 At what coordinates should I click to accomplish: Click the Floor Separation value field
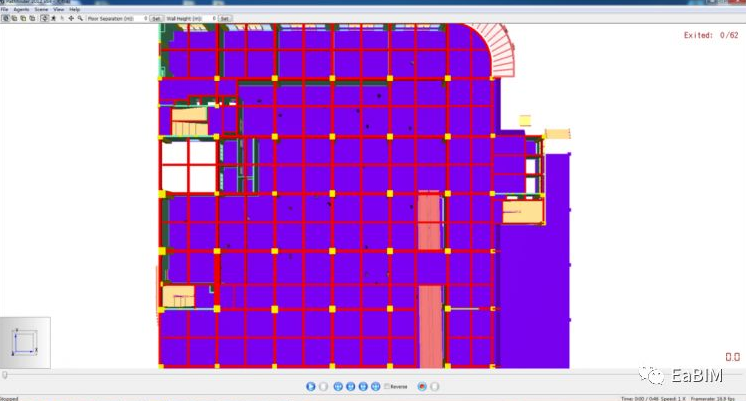tap(142, 19)
